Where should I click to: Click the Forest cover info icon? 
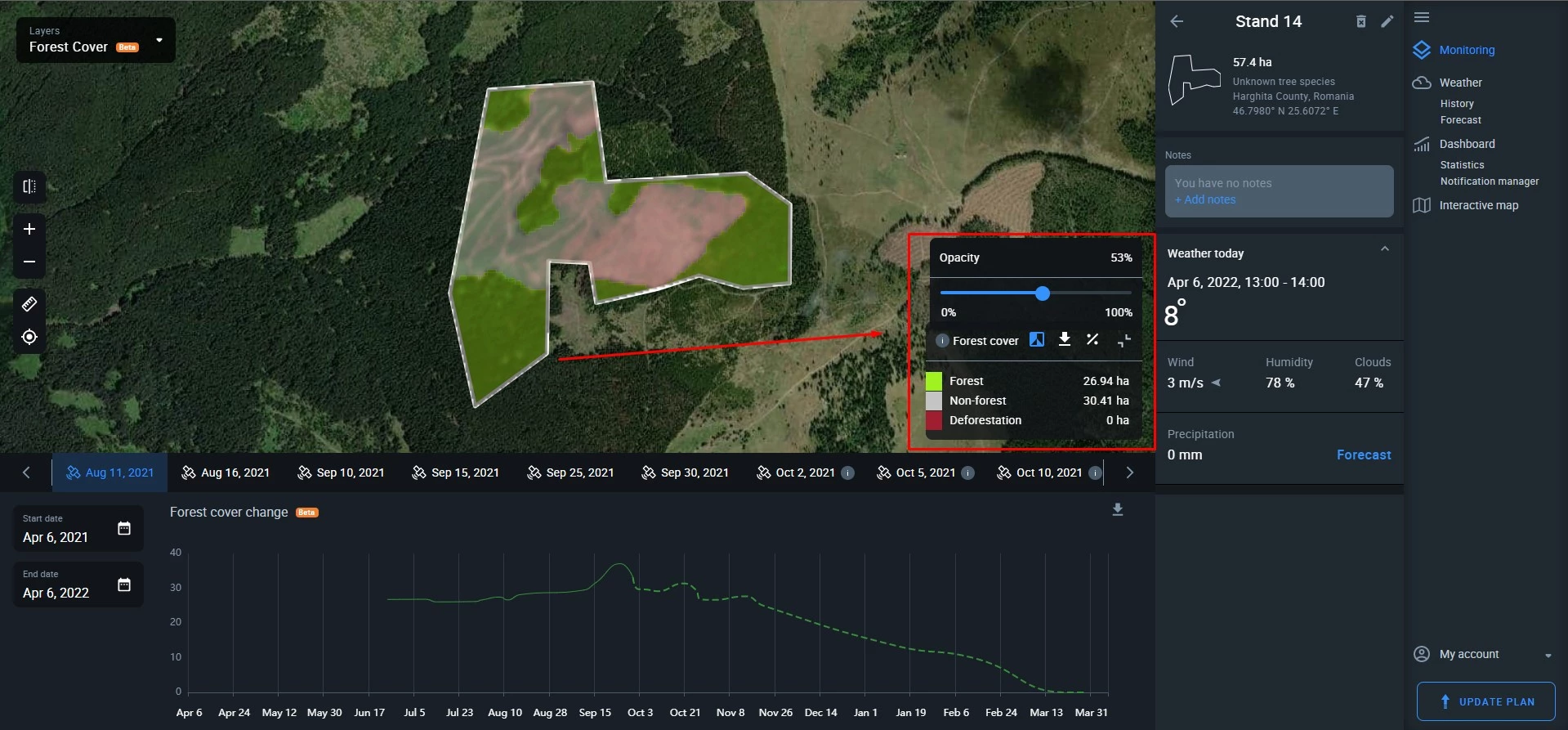coord(942,341)
